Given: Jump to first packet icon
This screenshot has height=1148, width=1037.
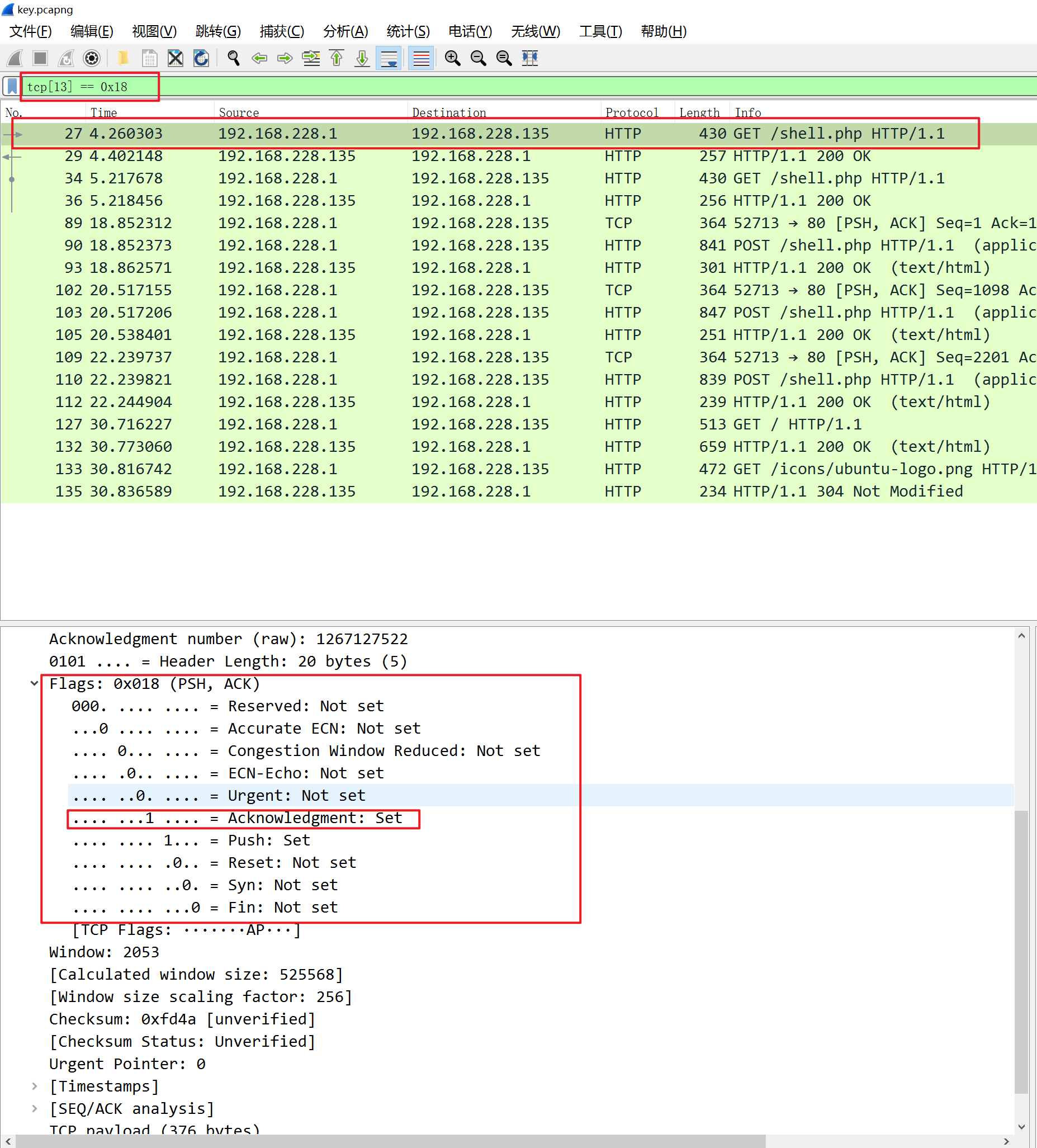Looking at the screenshot, I should (x=337, y=58).
